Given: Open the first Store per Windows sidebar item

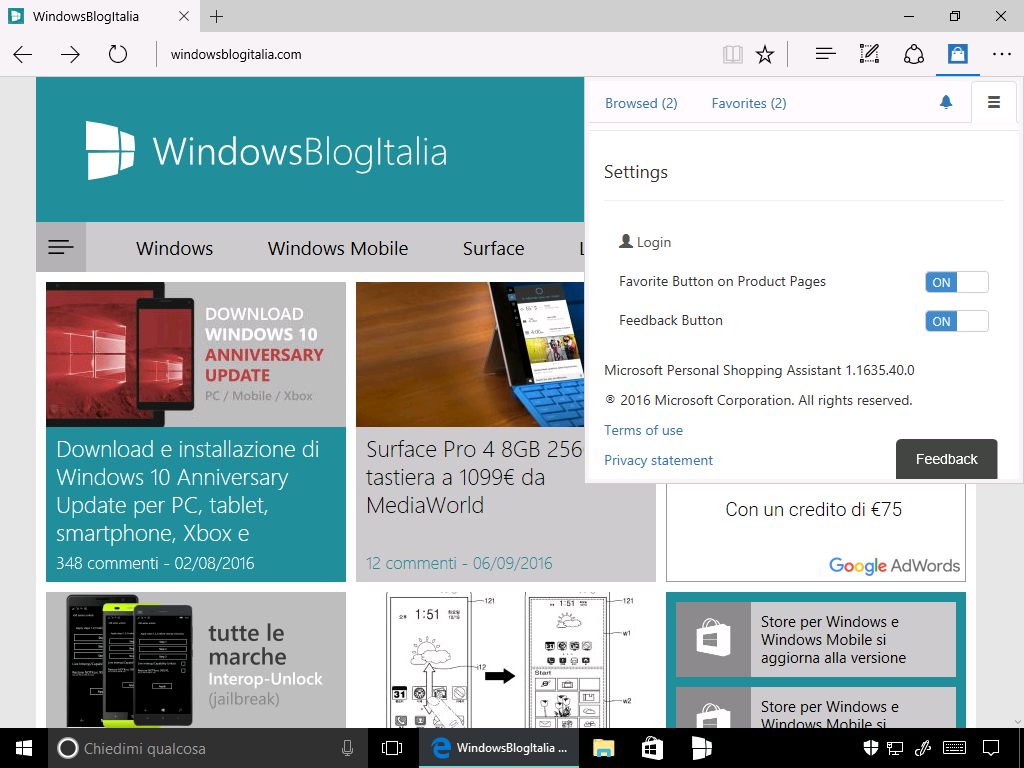Looking at the screenshot, I should click(x=816, y=639).
